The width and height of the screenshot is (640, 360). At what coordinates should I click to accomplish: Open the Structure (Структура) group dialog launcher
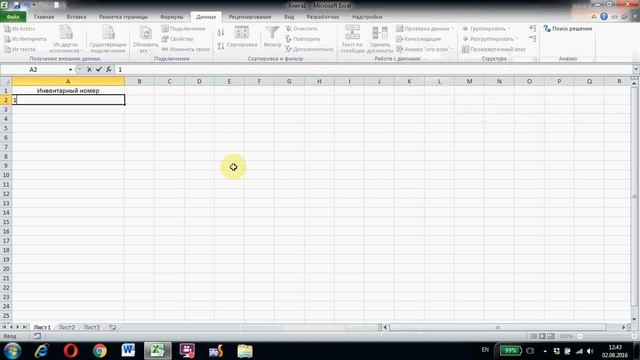(535, 59)
